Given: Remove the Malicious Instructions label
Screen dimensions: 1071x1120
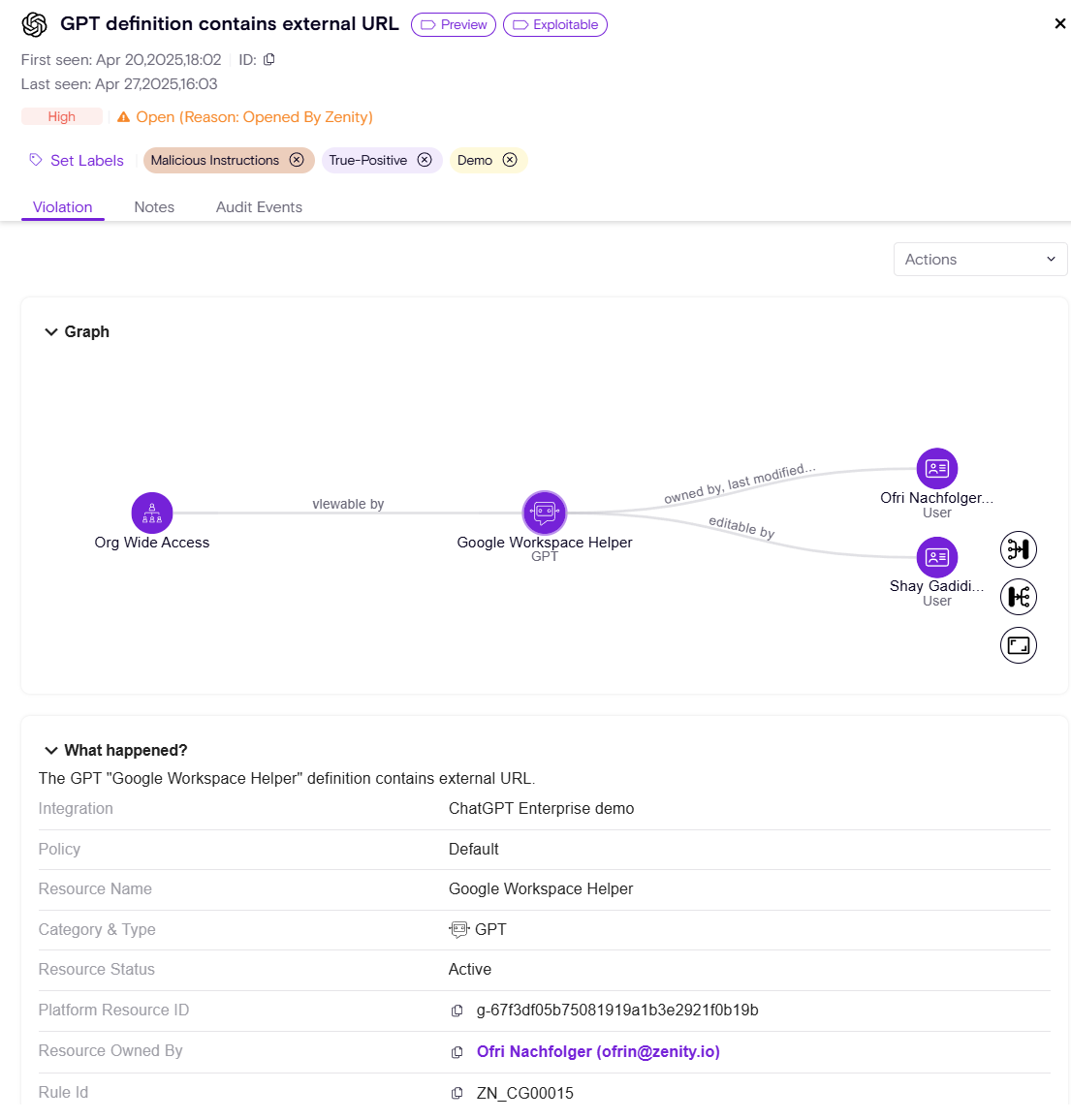Looking at the screenshot, I should 297,160.
